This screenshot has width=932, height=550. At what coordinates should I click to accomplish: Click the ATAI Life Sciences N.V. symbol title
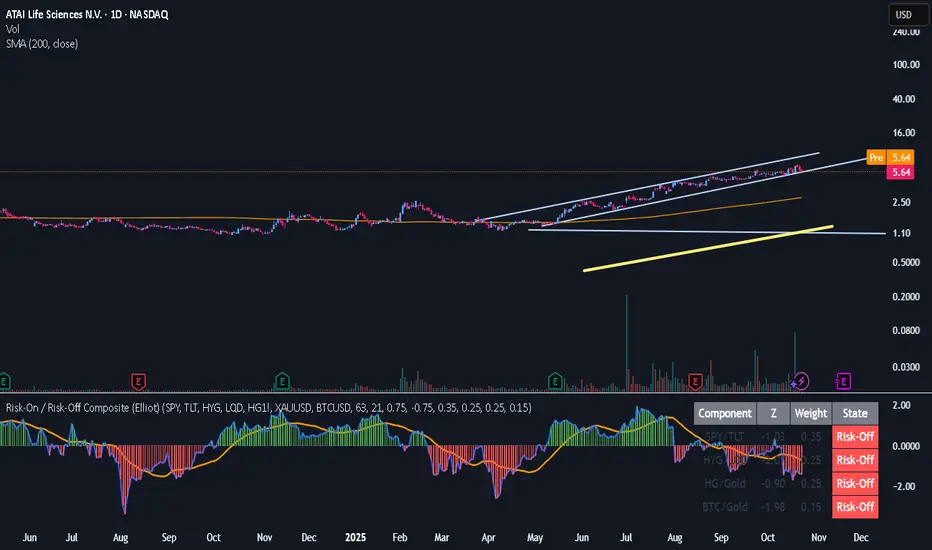pyautogui.click(x=87, y=14)
